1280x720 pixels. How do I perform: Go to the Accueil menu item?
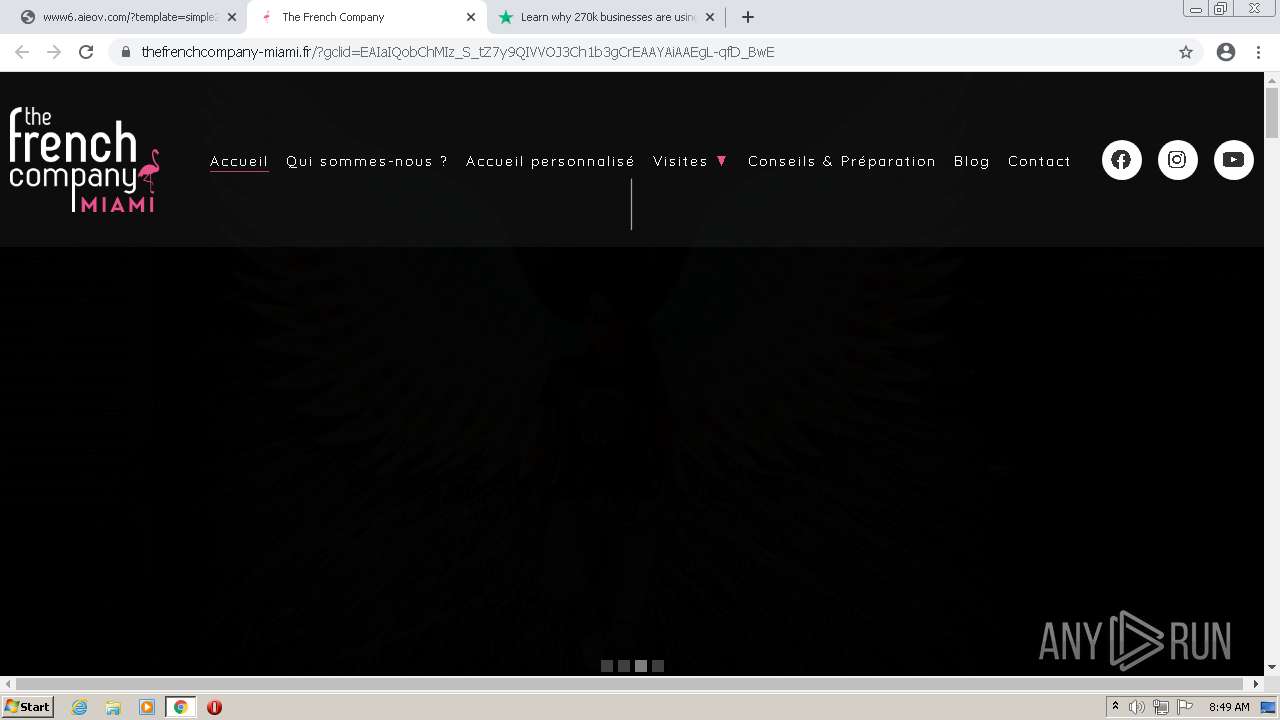[239, 161]
